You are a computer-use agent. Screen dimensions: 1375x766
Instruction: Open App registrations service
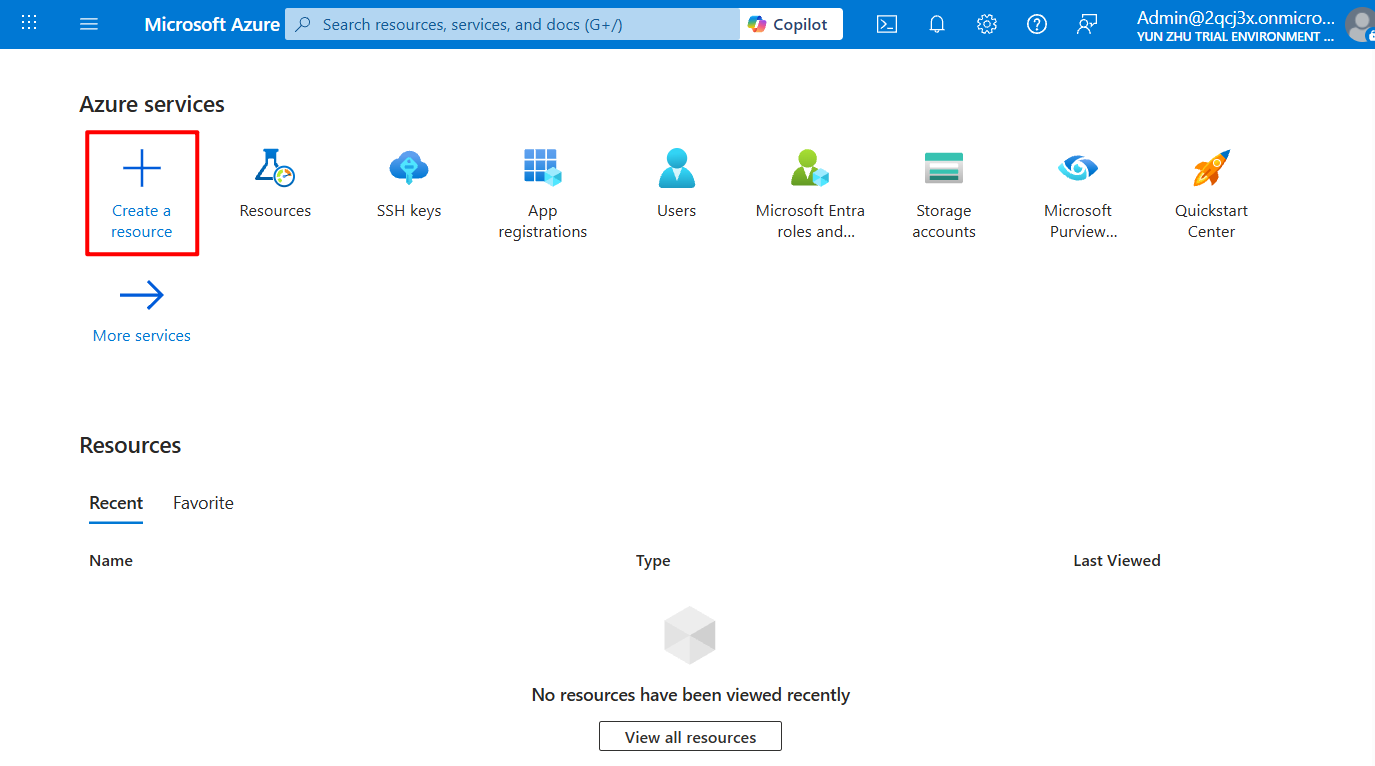pos(542,169)
